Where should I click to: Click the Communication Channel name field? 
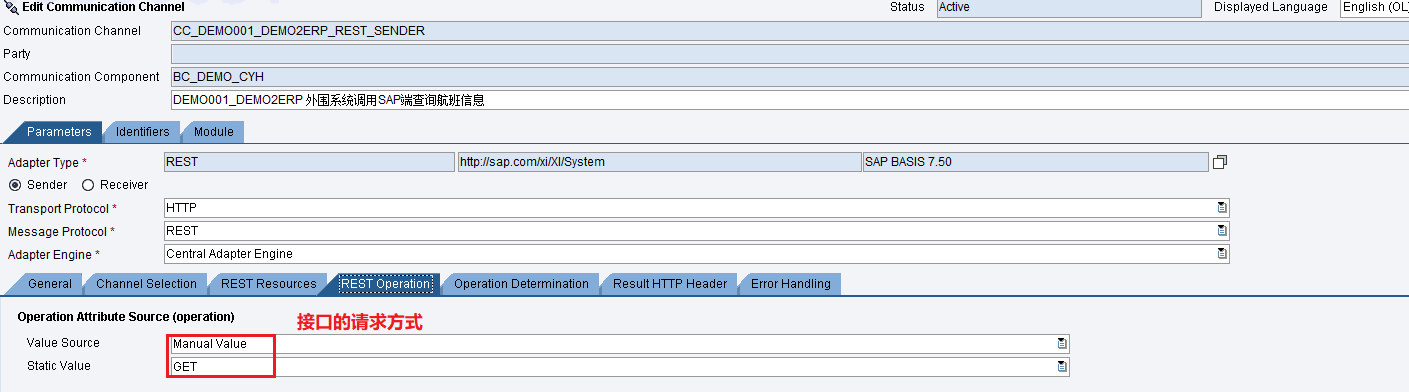click(x=790, y=31)
